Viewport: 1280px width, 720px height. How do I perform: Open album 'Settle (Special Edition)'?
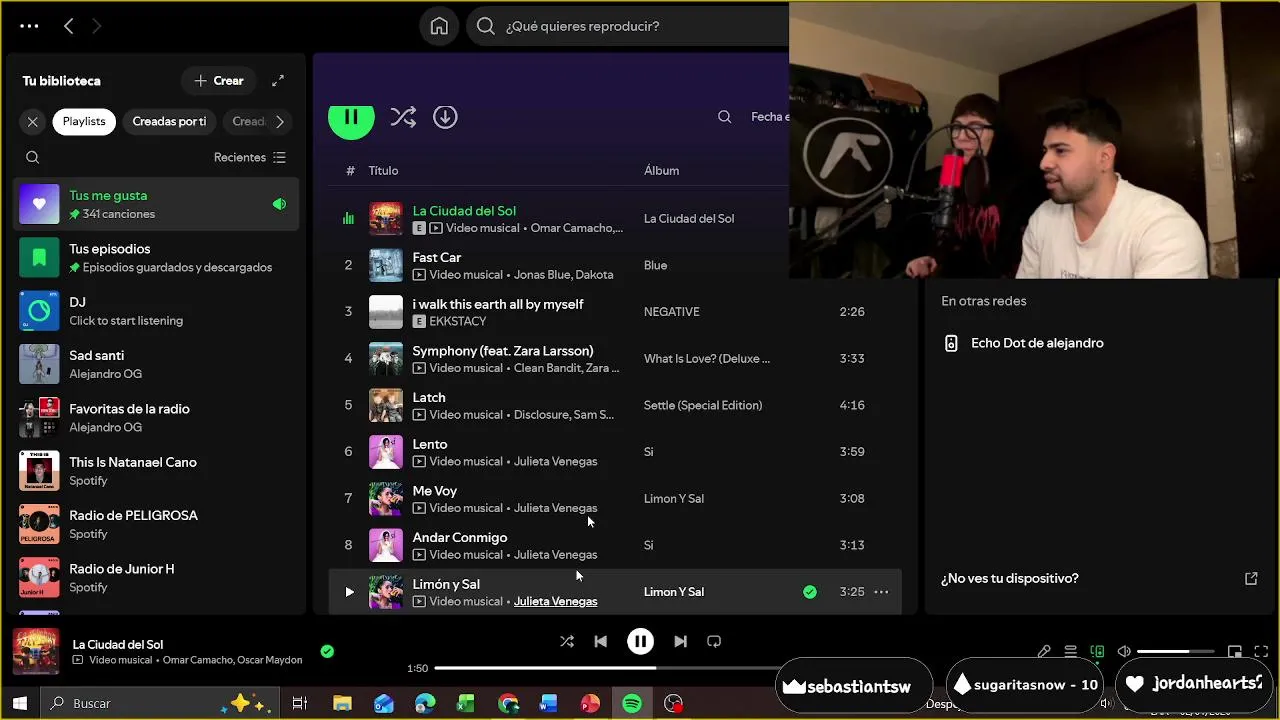pos(703,405)
